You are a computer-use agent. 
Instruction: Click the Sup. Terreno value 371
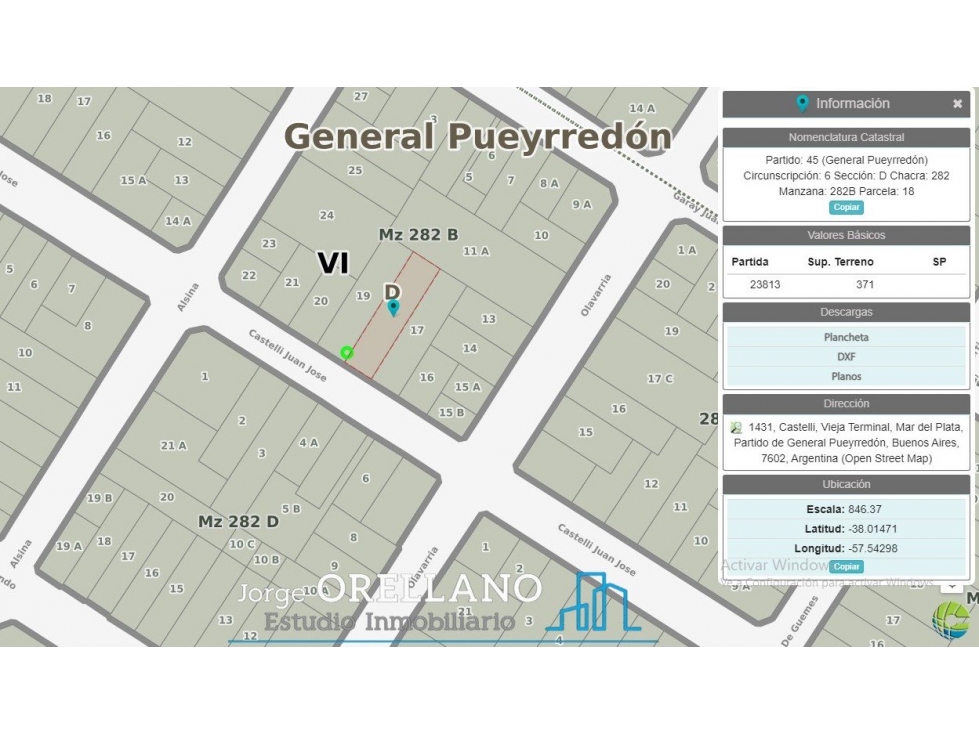tap(865, 285)
